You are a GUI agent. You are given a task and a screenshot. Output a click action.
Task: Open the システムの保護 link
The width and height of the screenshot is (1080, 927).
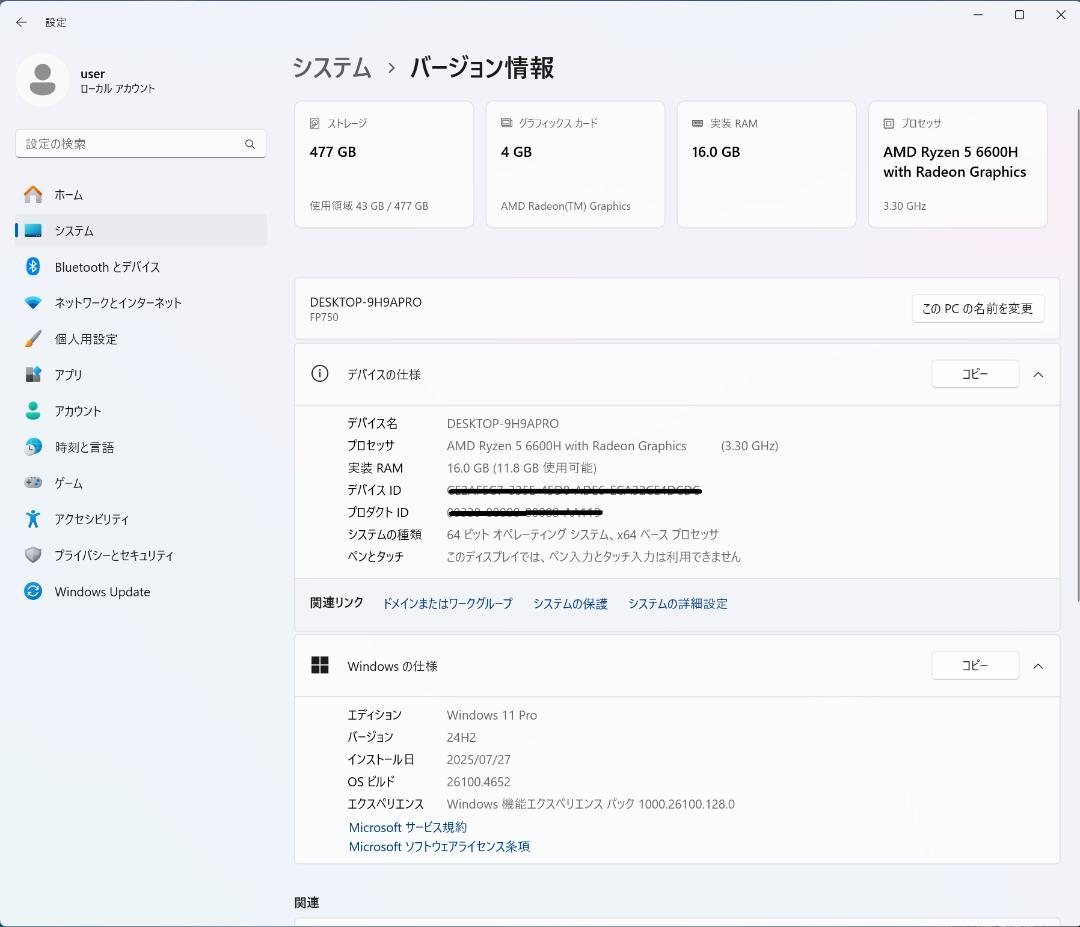tap(569, 603)
